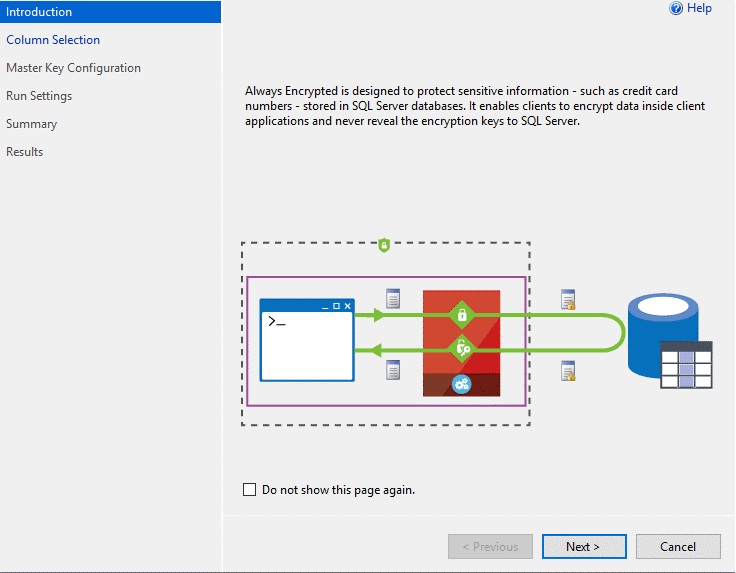This screenshot has height=573, width=736.
Task: Select the Run Settings step
Action: click(39, 96)
